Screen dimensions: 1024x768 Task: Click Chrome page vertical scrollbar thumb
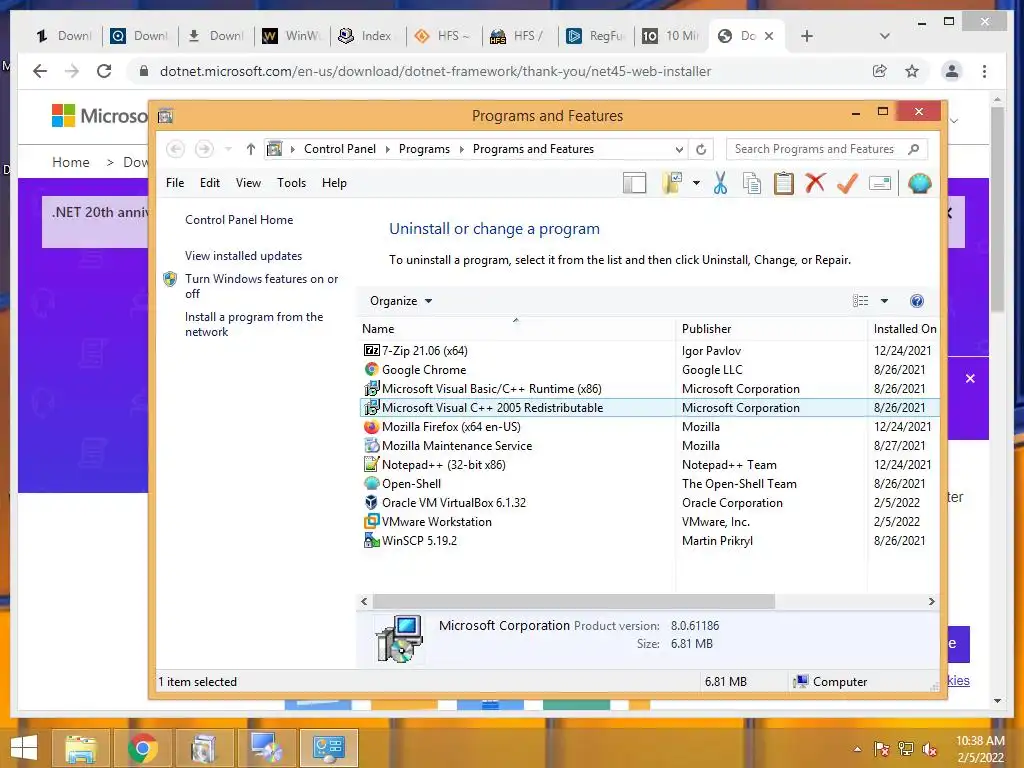pos(997,209)
